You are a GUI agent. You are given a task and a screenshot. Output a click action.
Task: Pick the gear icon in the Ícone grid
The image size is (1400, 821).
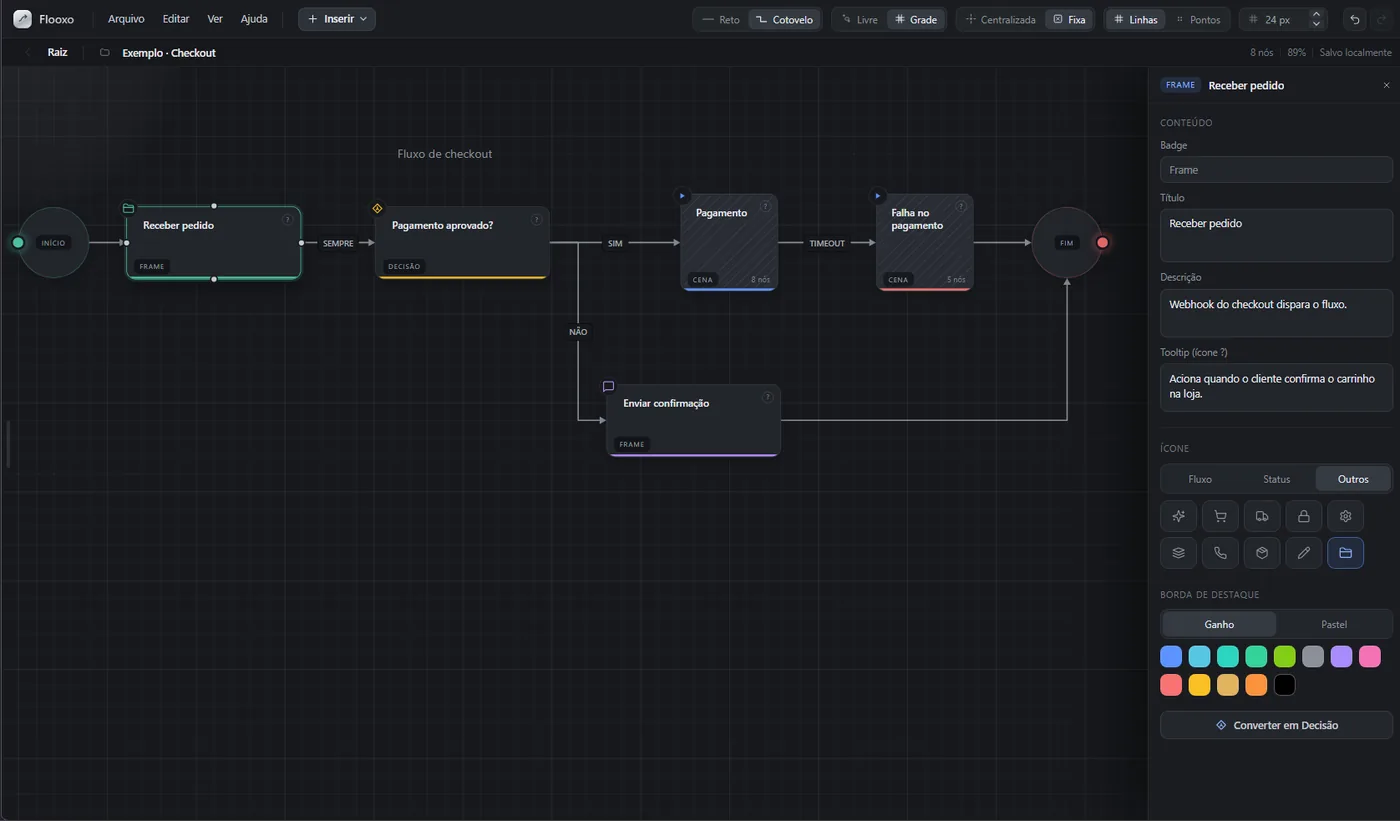1345,516
